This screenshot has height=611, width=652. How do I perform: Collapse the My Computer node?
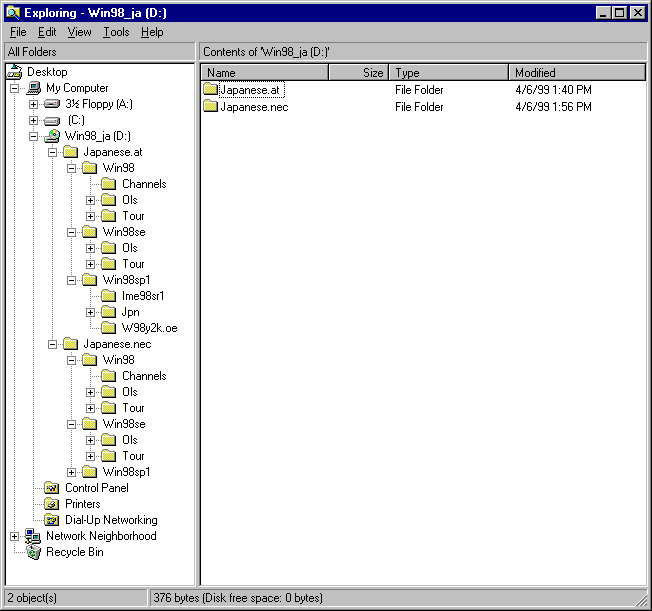(x=15, y=88)
